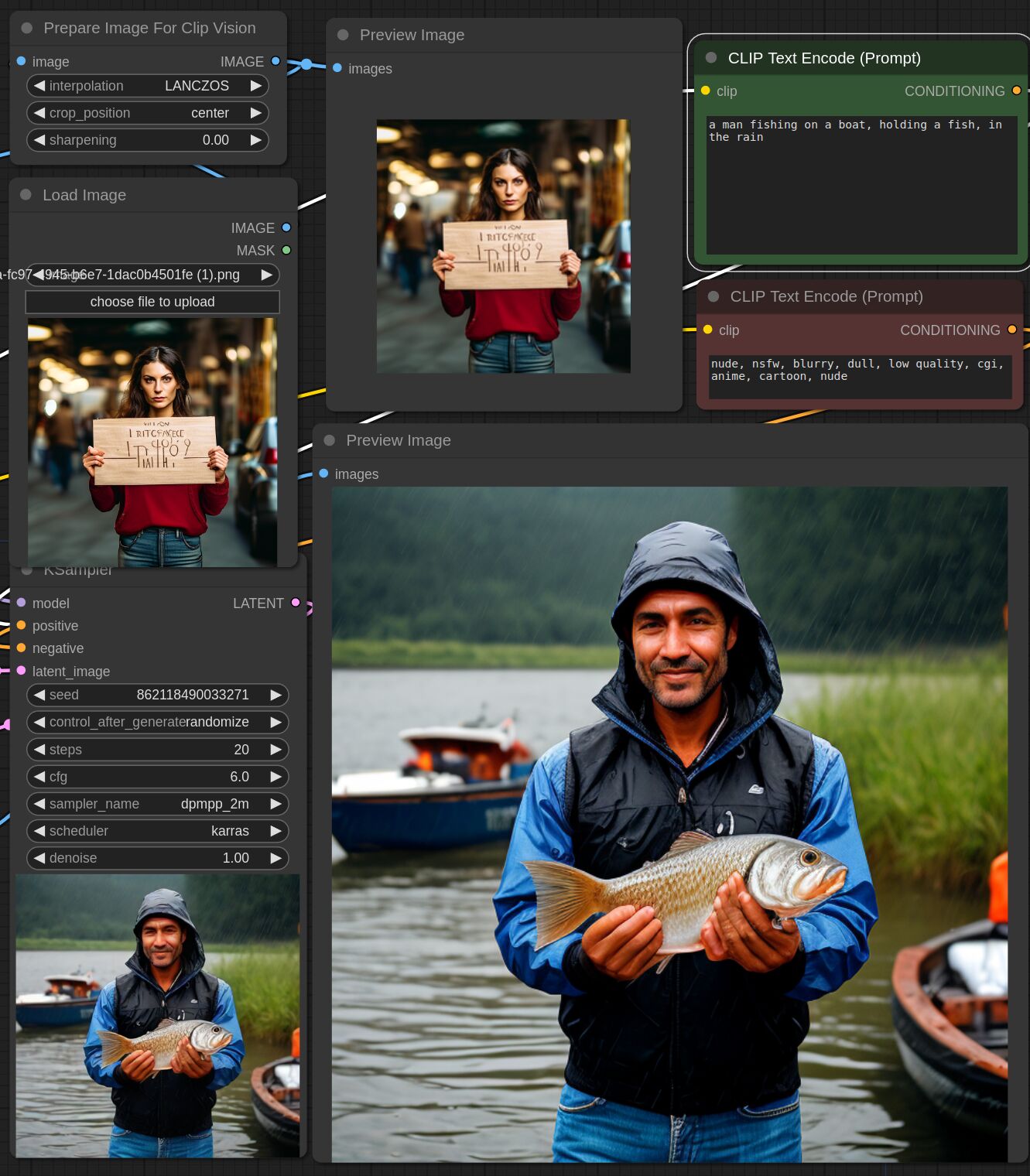The height and width of the screenshot is (1176, 1030).
Task: Click the Prepare Image IMAGE output port
Action: point(275,61)
